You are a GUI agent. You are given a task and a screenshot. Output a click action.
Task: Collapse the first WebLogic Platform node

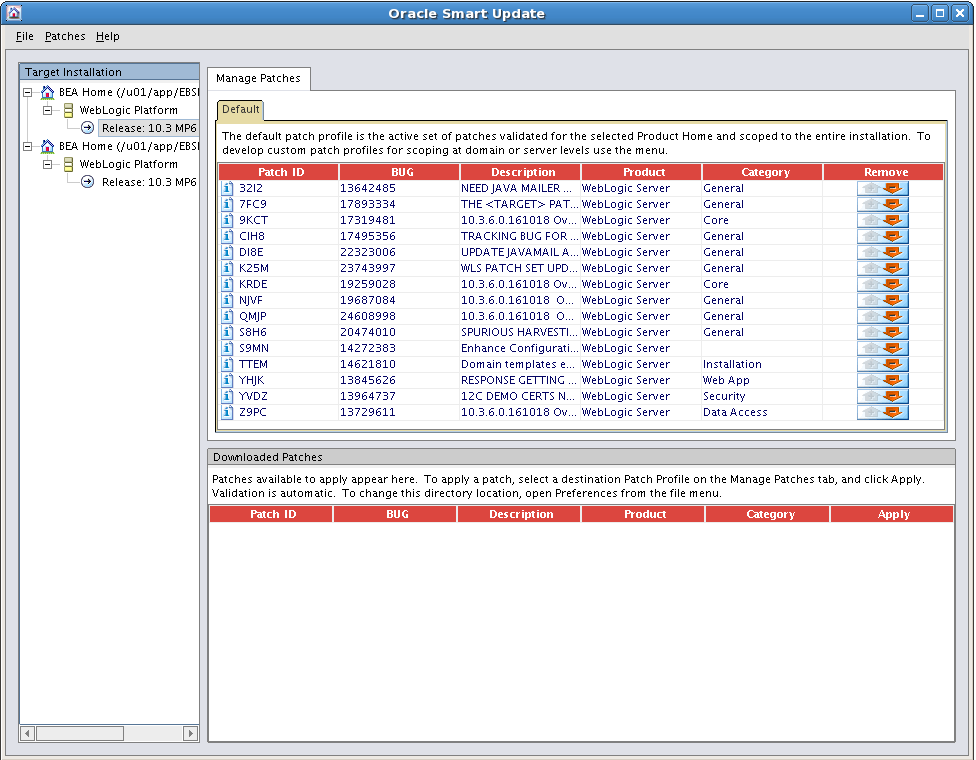tap(47, 110)
